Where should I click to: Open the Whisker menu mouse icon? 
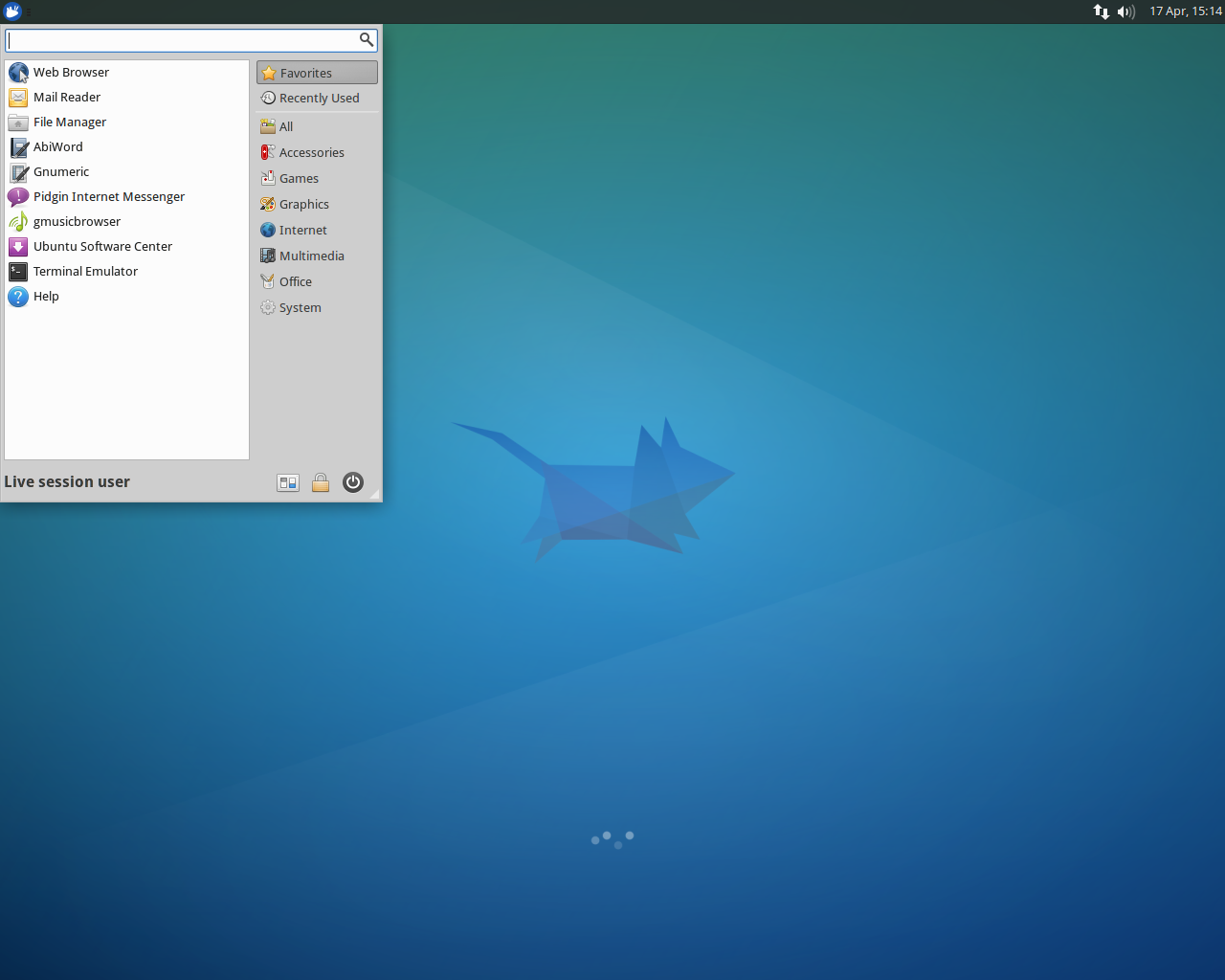click(12, 11)
